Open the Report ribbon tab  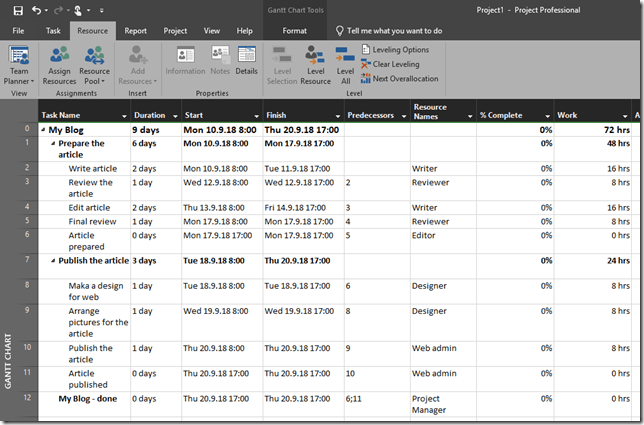pyautogui.click(x=135, y=31)
